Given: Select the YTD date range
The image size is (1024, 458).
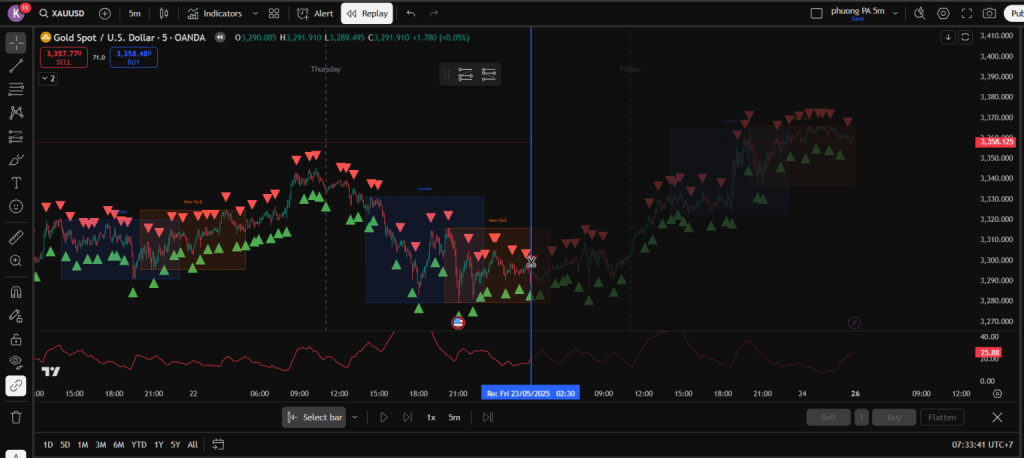Looking at the screenshot, I should pyautogui.click(x=138, y=444).
